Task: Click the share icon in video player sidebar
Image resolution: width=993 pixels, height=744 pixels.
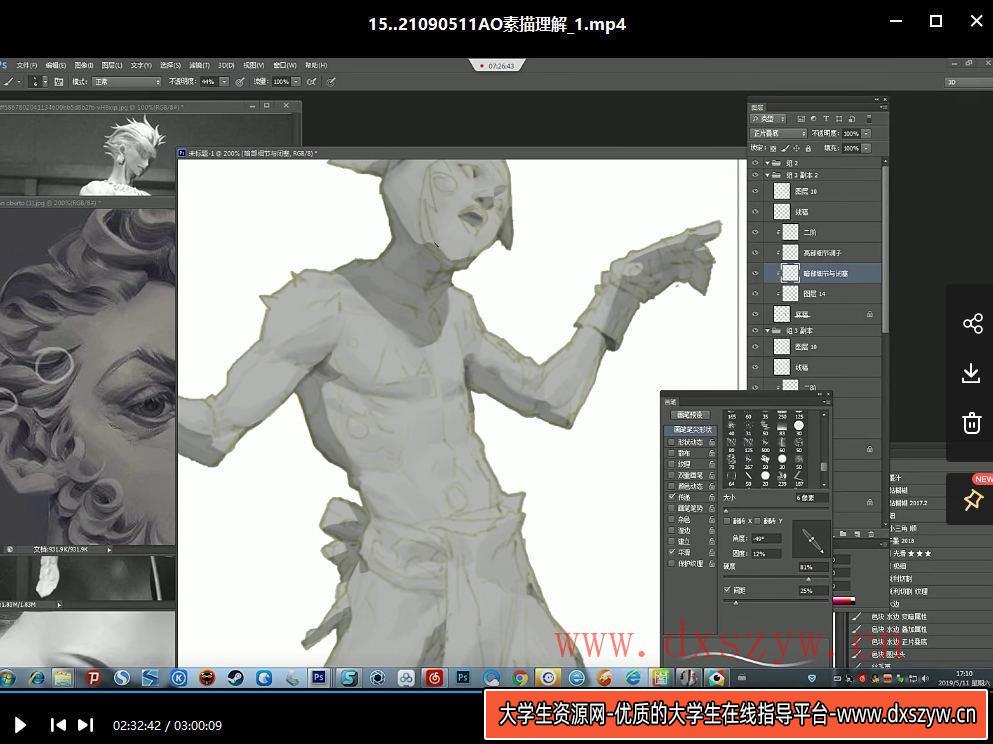Action: click(972, 324)
